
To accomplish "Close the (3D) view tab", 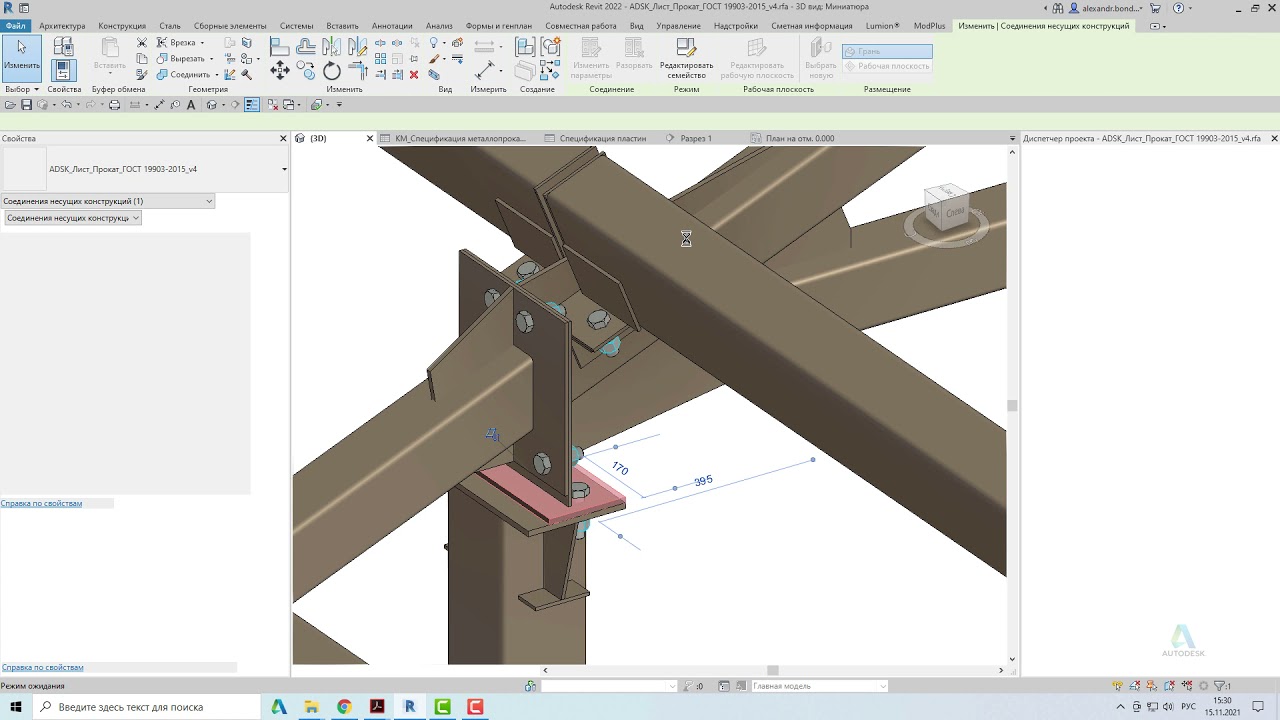I will (370, 138).
